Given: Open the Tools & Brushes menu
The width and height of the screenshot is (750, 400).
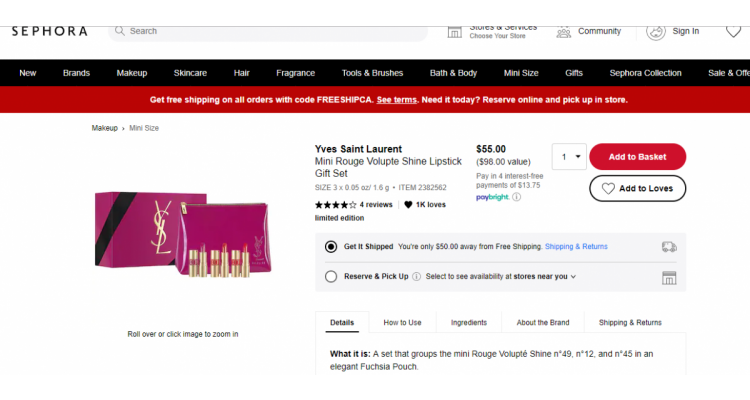Looking at the screenshot, I should click(373, 73).
